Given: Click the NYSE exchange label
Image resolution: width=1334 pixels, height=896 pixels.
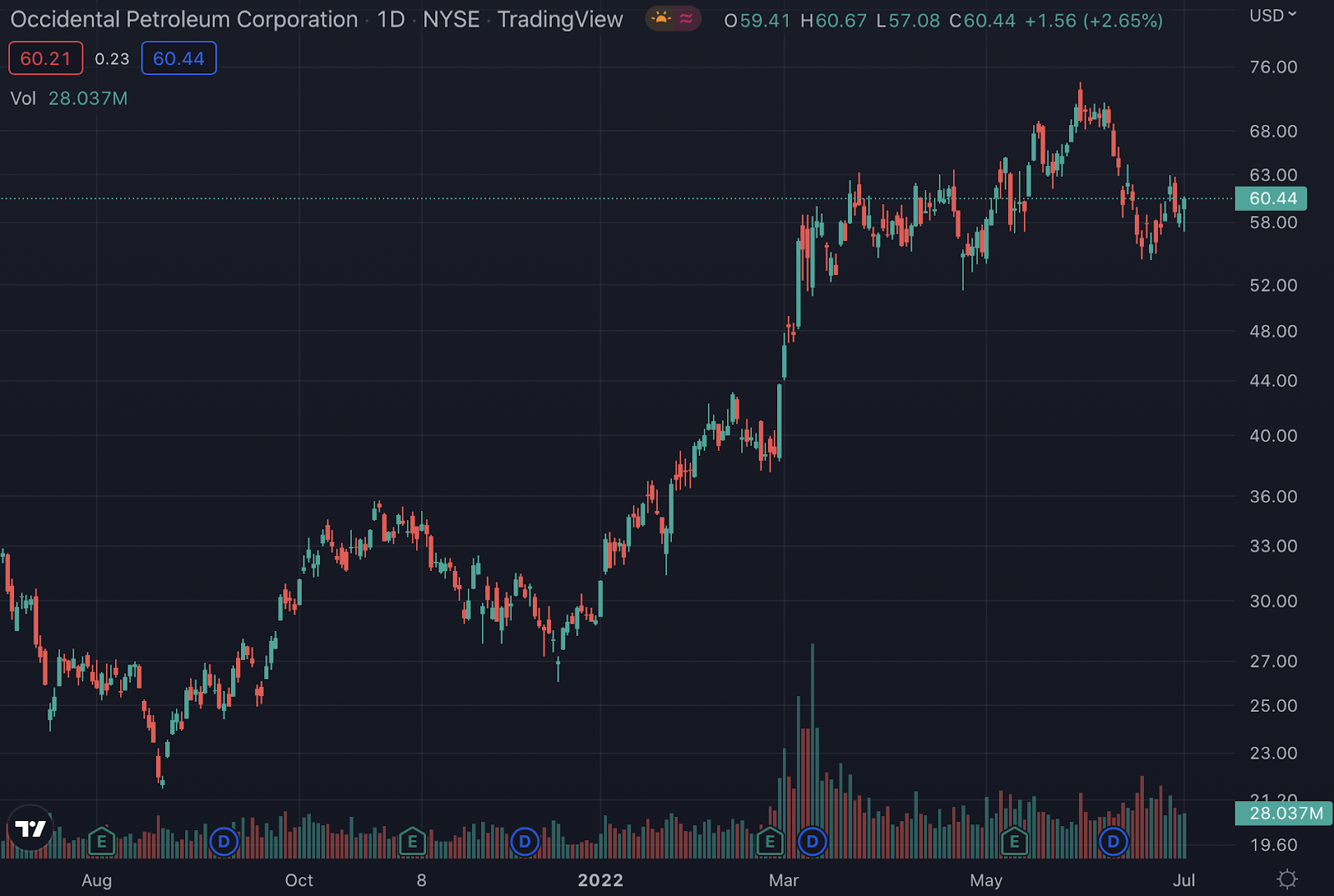Looking at the screenshot, I should (451, 19).
